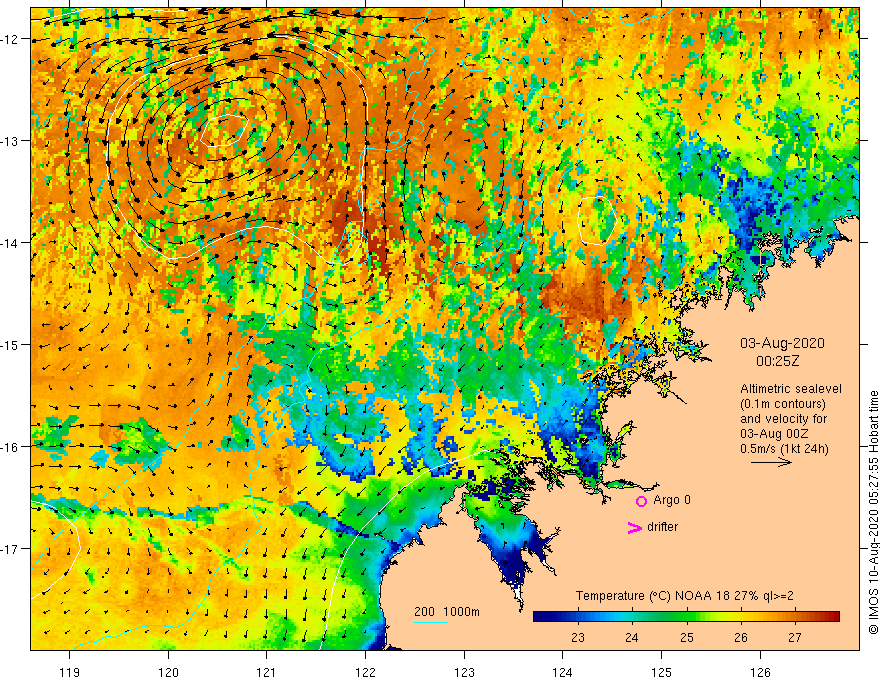Click the 27 value on temperature scale
The width and height of the screenshot is (880, 680).
coord(795,638)
